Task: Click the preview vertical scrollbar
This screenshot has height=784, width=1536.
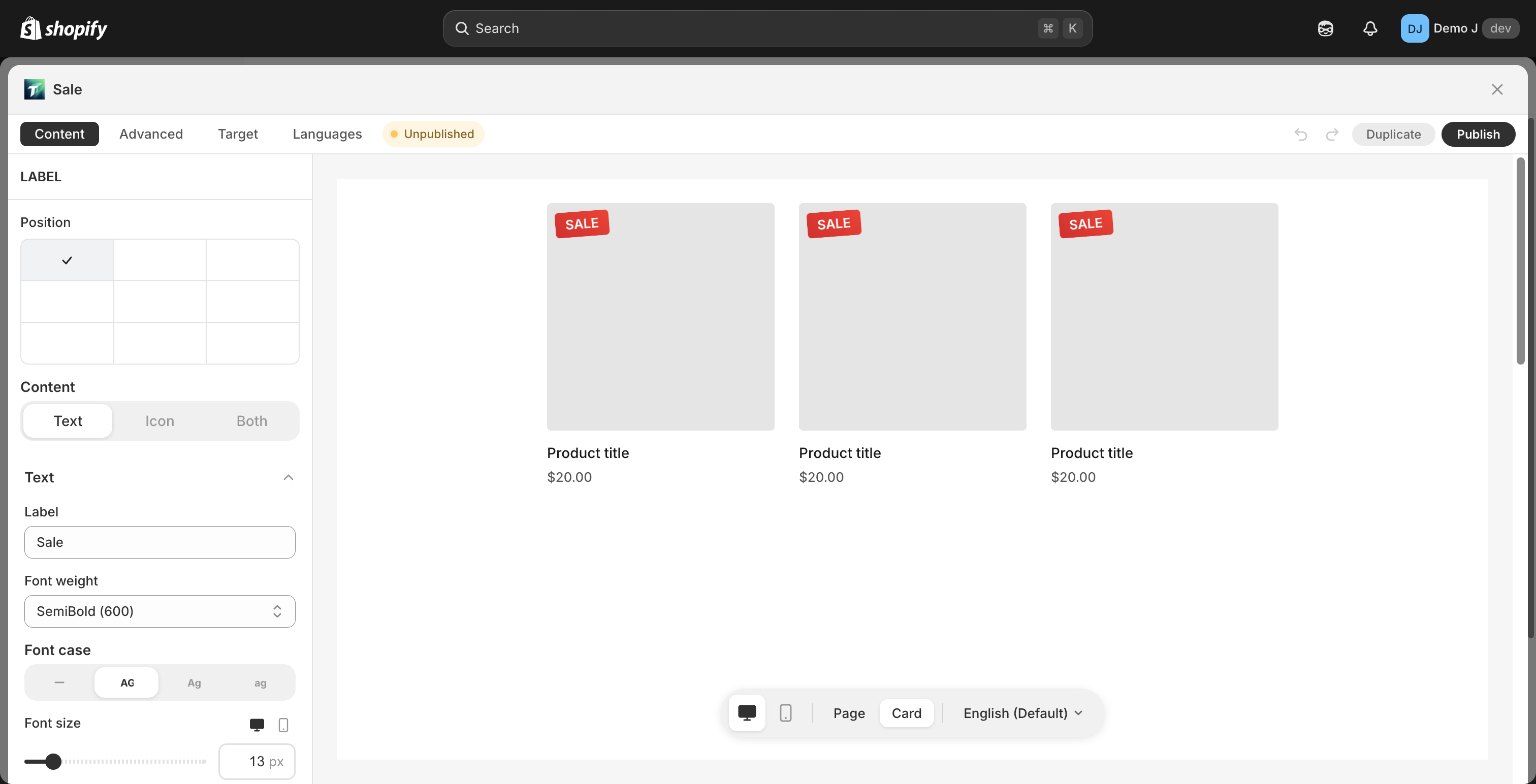Action: 1520,260
